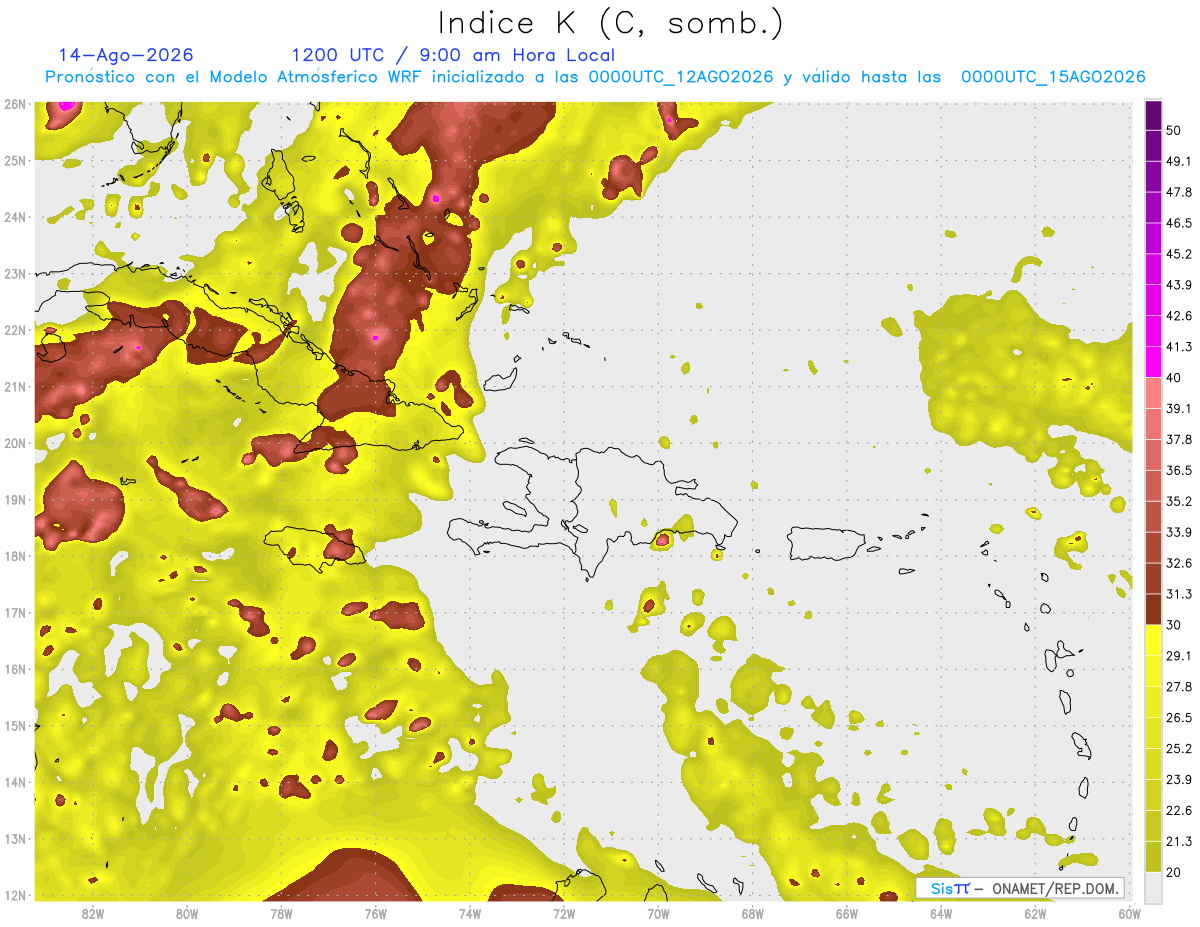This screenshot has height=927, width=1200.
Task: Click the '22.6' value on the color scale
Action: (1179, 811)
